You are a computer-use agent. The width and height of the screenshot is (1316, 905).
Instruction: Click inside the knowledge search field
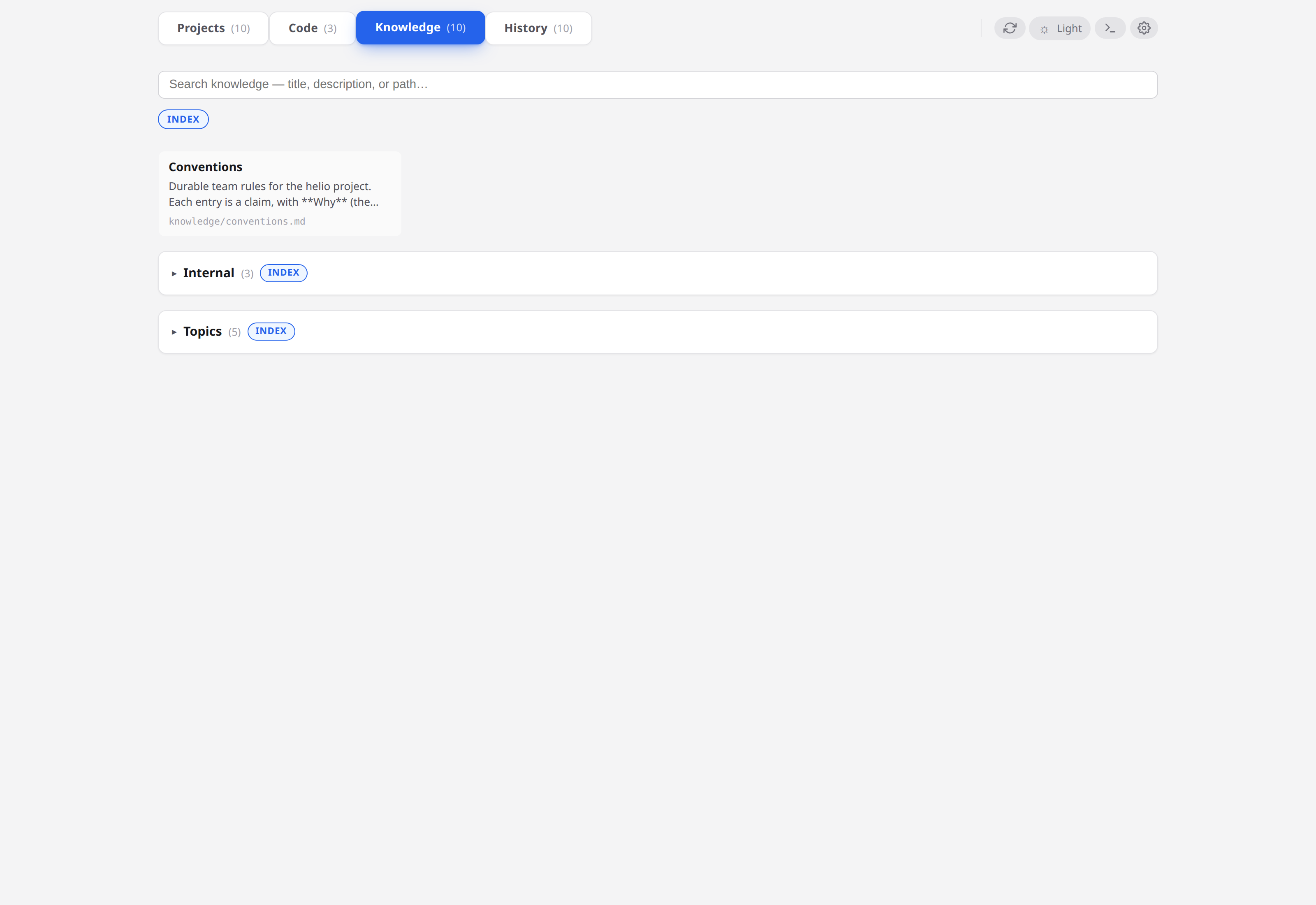[658, 84]
